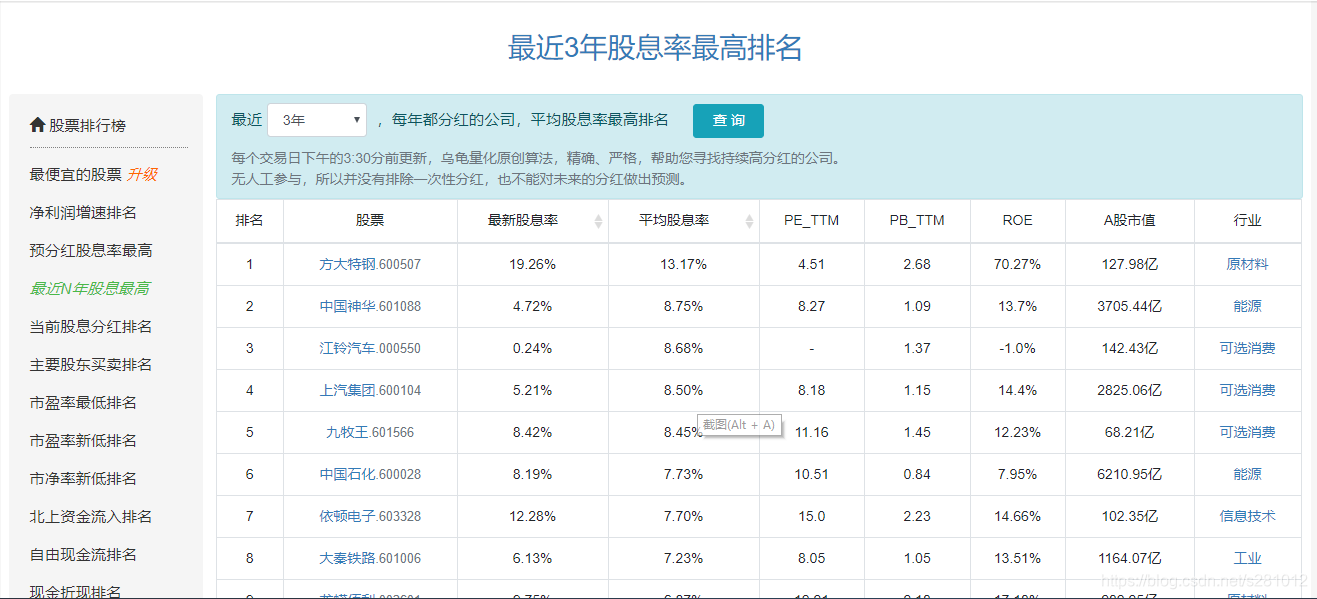The height and width of the screenshot is (599, 1317).
Task: Click the PE_TTM column header
Action: click(812, 220)
